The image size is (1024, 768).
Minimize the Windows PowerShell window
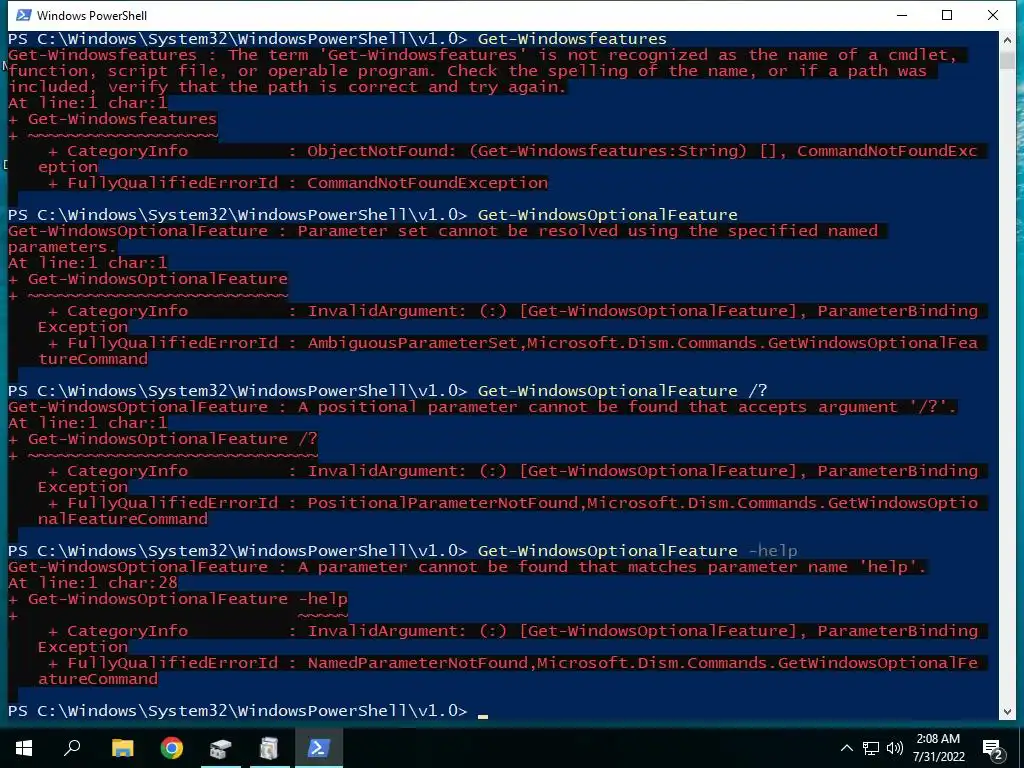pyautogui.click(x=903, y=15)
